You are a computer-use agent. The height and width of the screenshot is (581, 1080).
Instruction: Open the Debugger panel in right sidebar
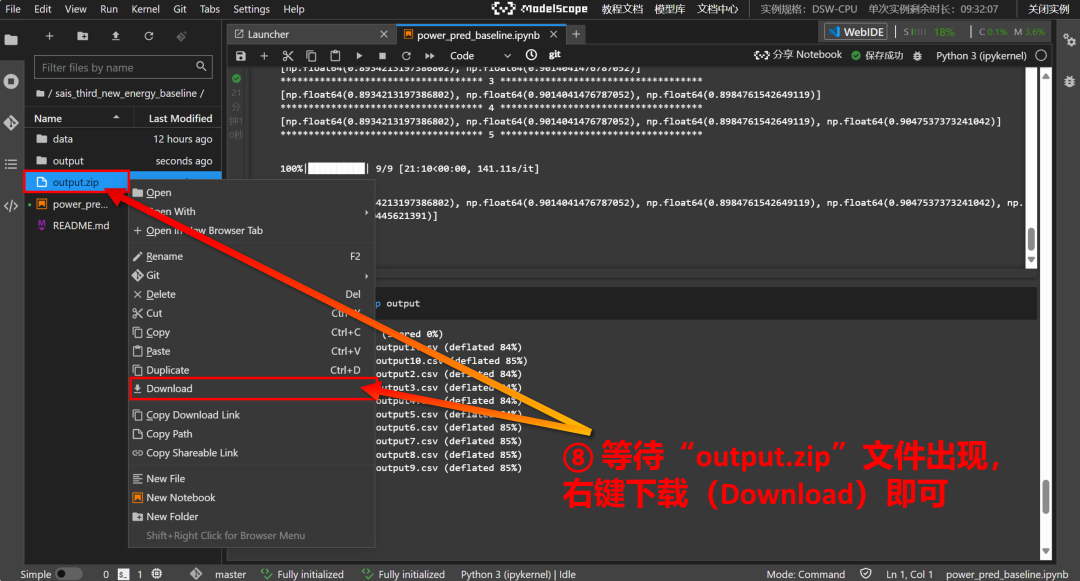tap(1069, 81)
